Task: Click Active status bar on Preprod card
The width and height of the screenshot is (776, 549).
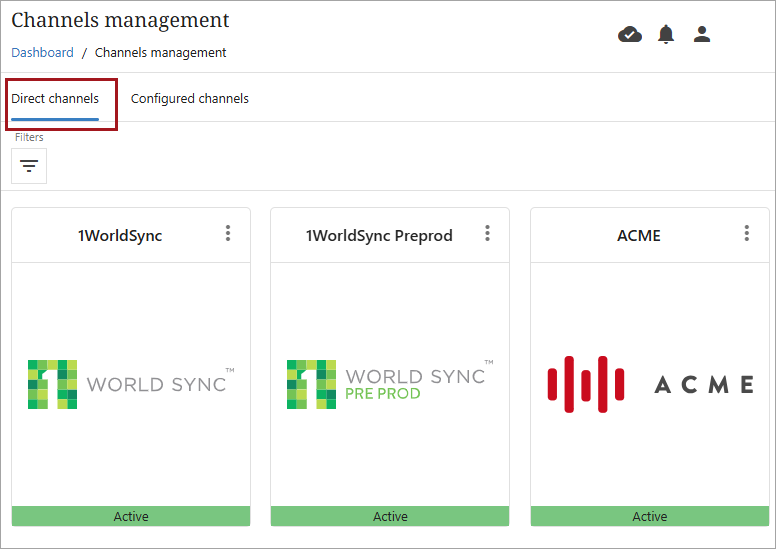Action: tap(390, 517)
